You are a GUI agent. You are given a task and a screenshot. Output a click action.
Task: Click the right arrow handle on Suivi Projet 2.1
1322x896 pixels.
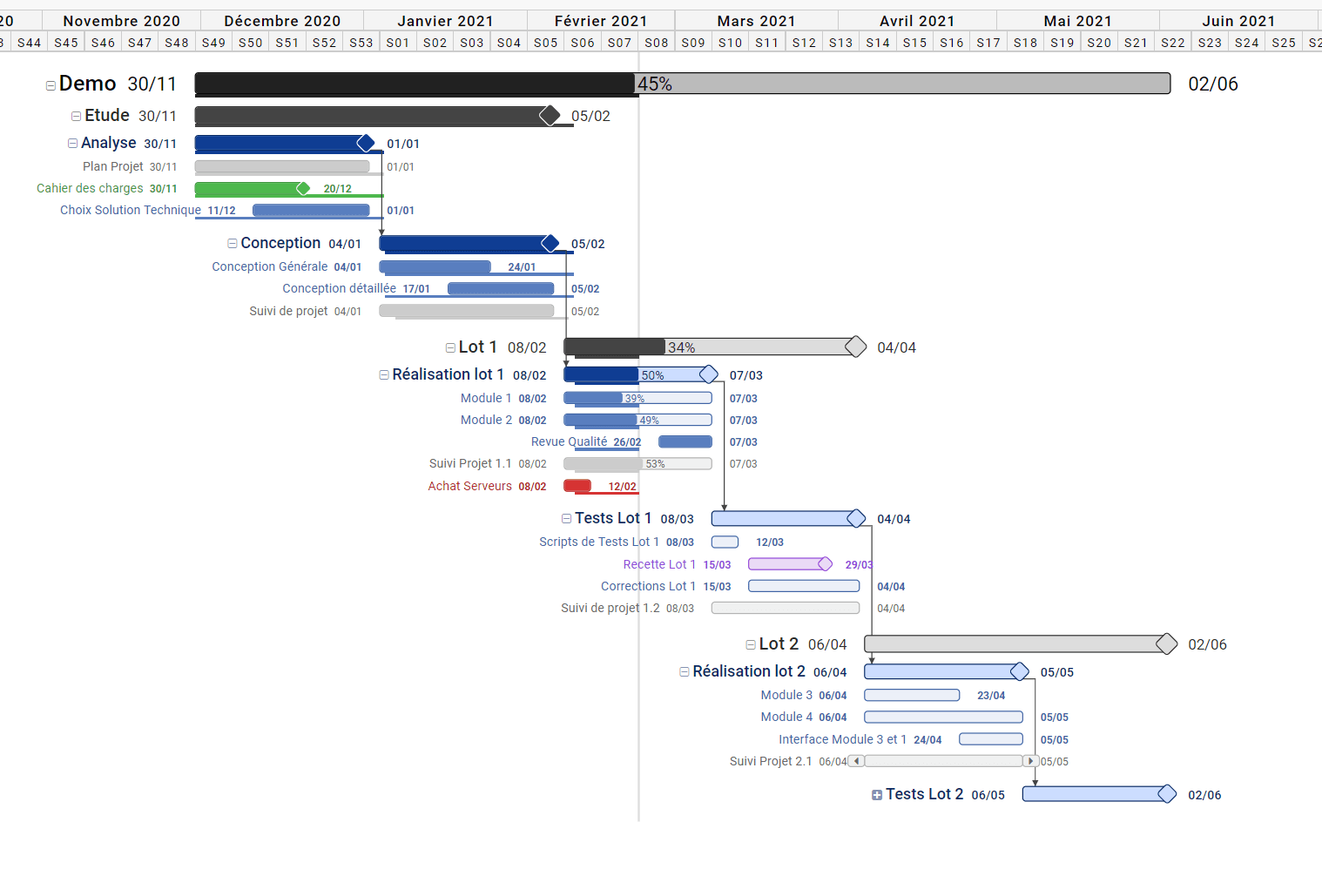(1031, 761)
